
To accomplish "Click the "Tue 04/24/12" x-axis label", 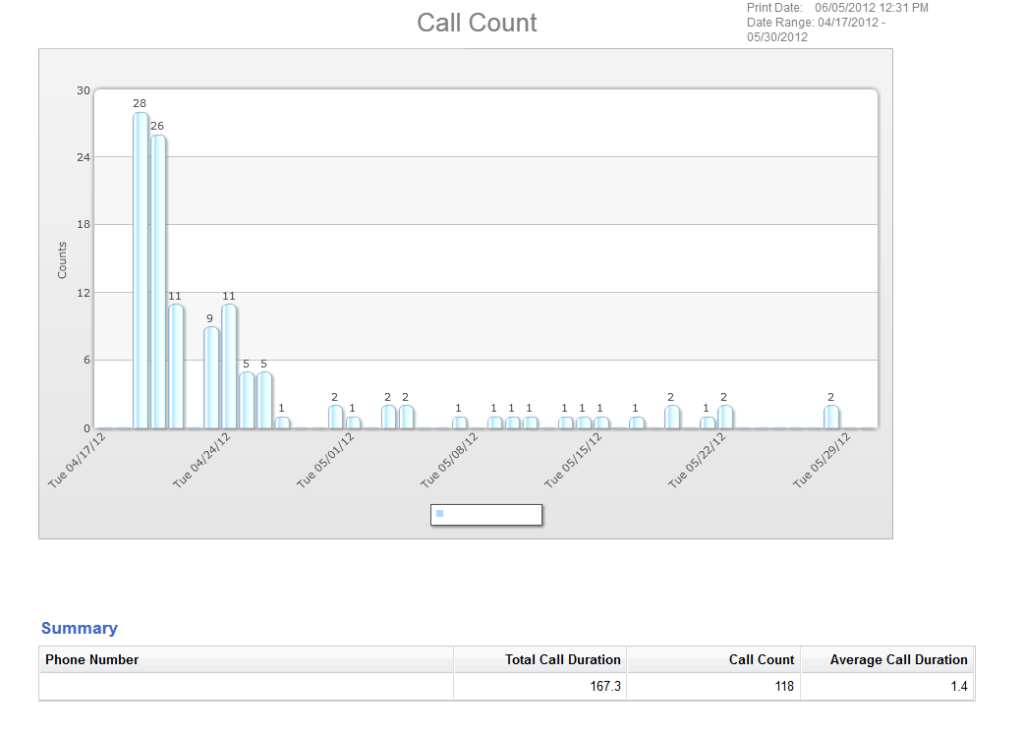I will pyautogui.click(x=201, y=460).
